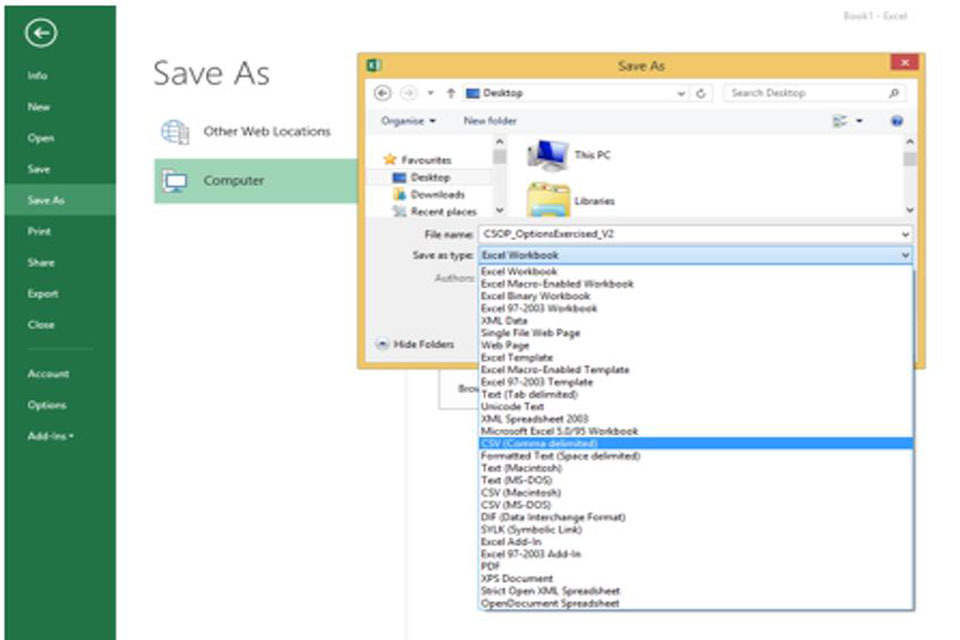Select Downloads in navigation pane
The height and width of the screenshot is (640, 960).
click(437, 195)
